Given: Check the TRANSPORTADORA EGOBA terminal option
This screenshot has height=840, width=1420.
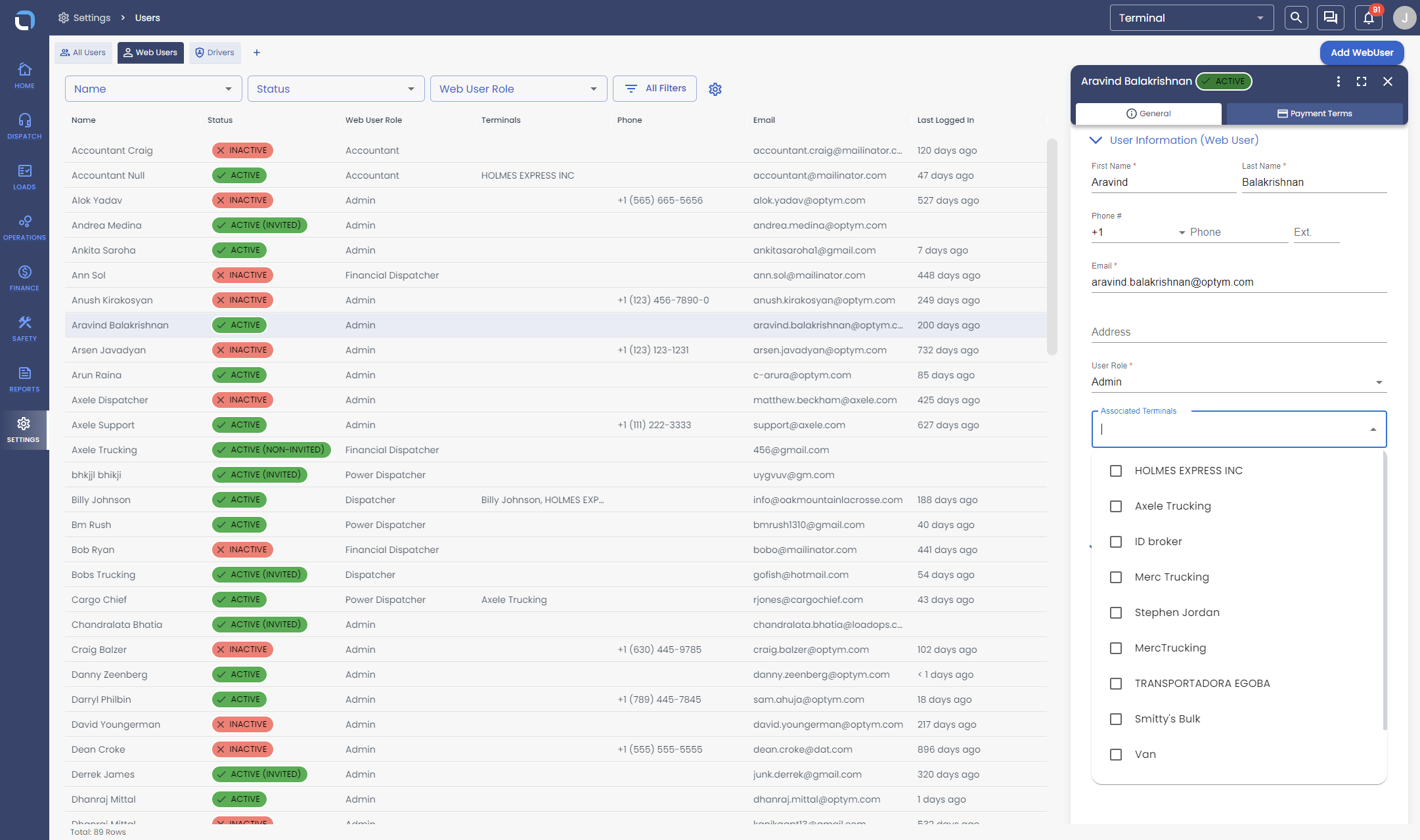Looking at the screenshot, I should pyautogui.click(x=1116, y=684).
